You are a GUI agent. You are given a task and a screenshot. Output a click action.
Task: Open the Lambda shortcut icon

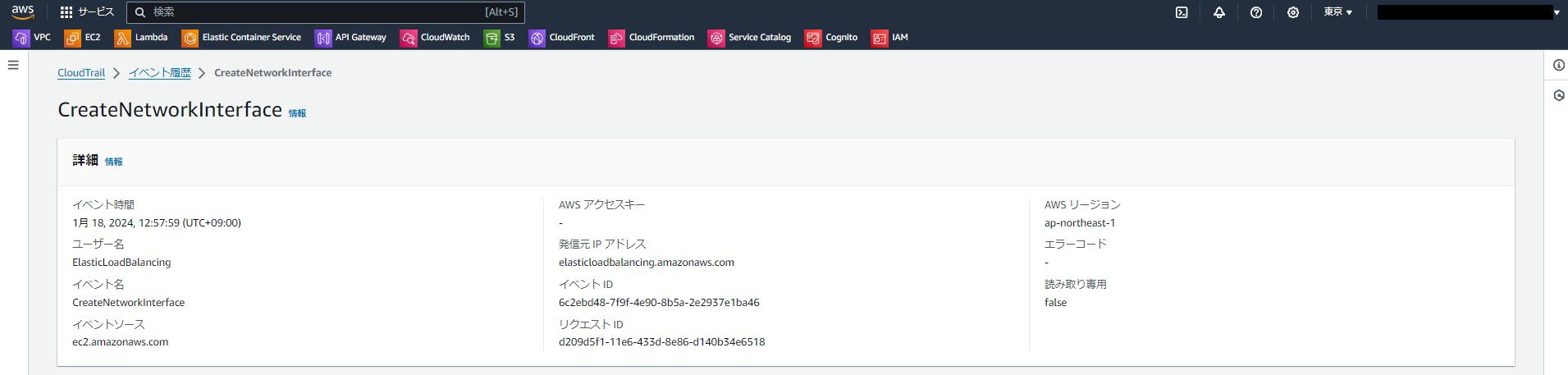coord(122,38)
